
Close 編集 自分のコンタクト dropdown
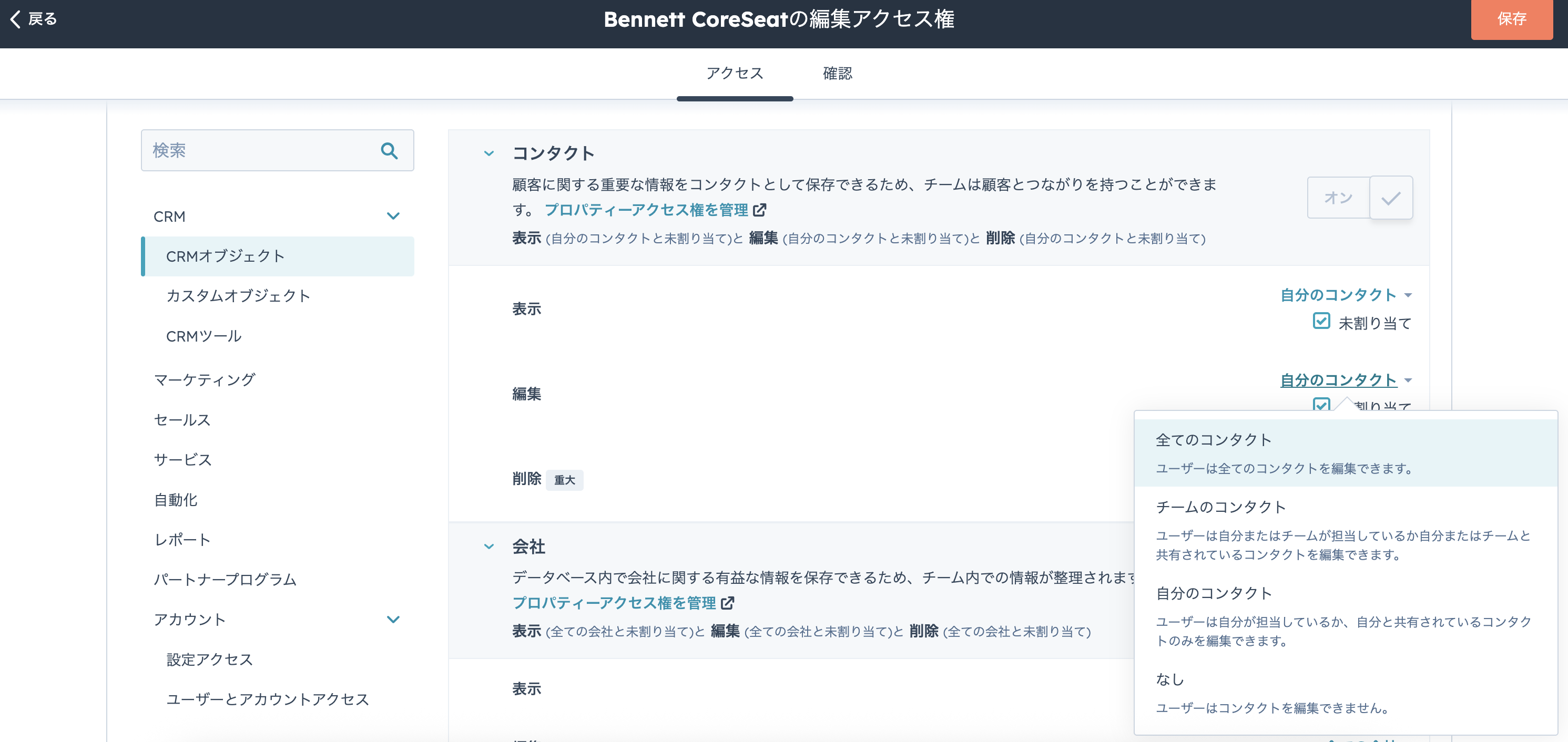pos(1346,380)
